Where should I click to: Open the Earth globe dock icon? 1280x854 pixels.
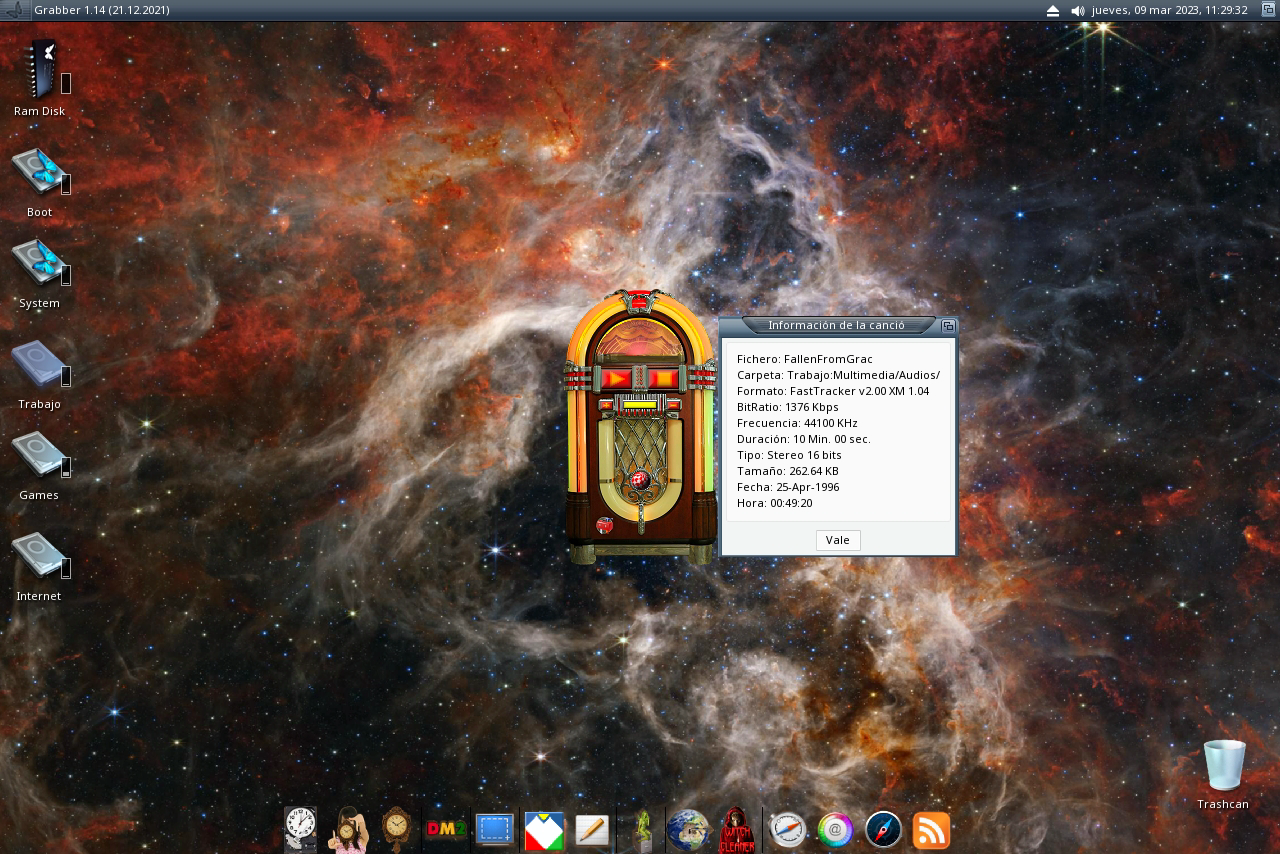[688, 830]
